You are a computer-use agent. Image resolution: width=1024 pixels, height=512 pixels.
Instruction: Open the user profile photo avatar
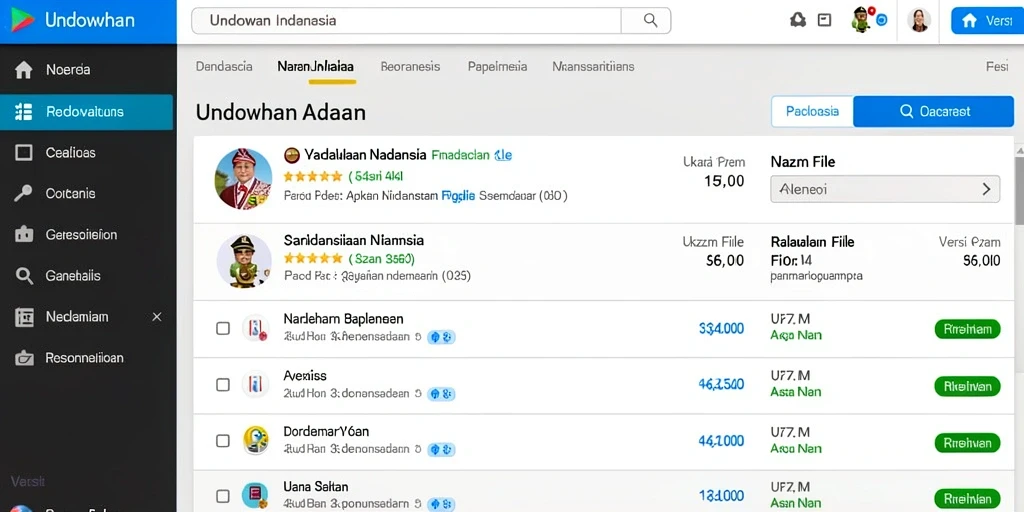[x=919, y=20]
